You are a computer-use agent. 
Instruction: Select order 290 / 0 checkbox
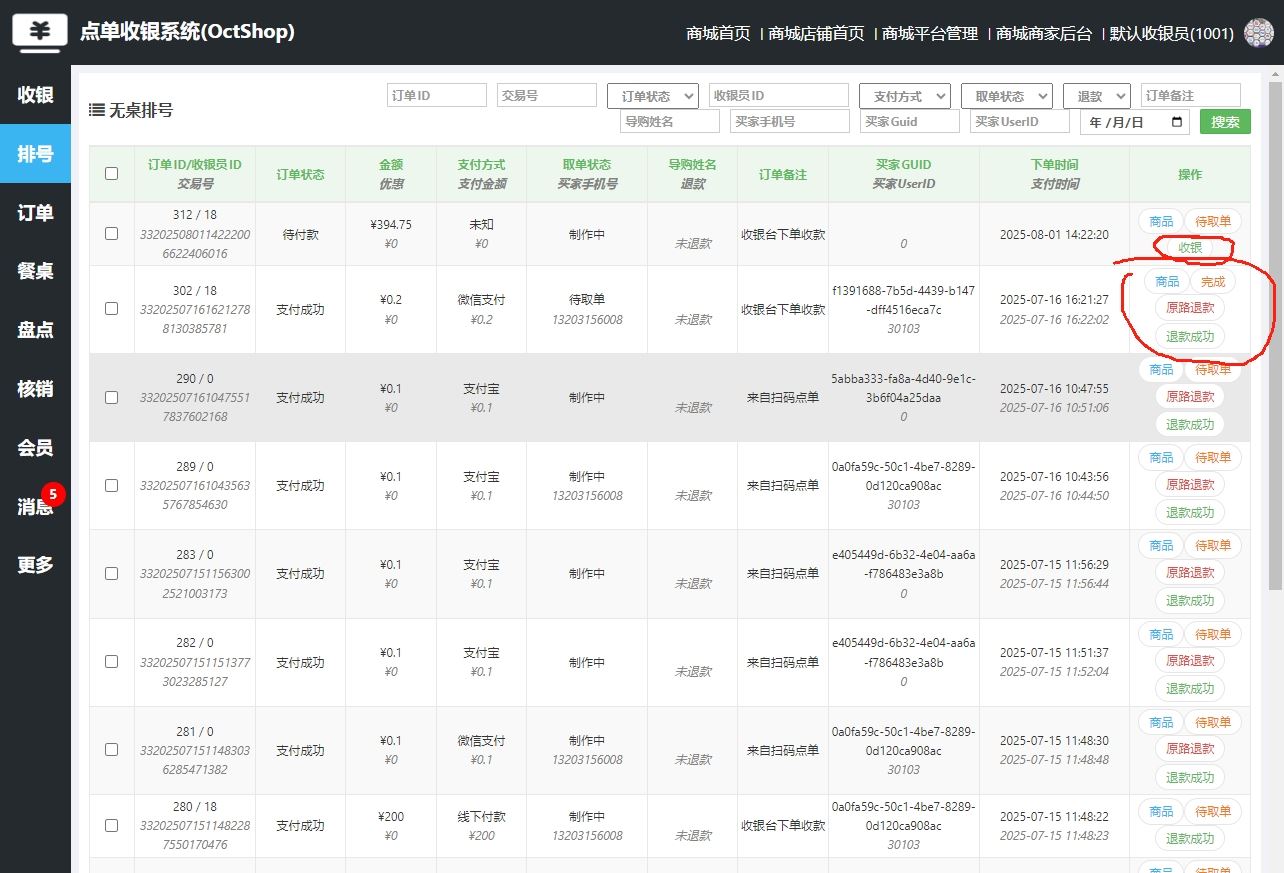click(x=111, y=397)
